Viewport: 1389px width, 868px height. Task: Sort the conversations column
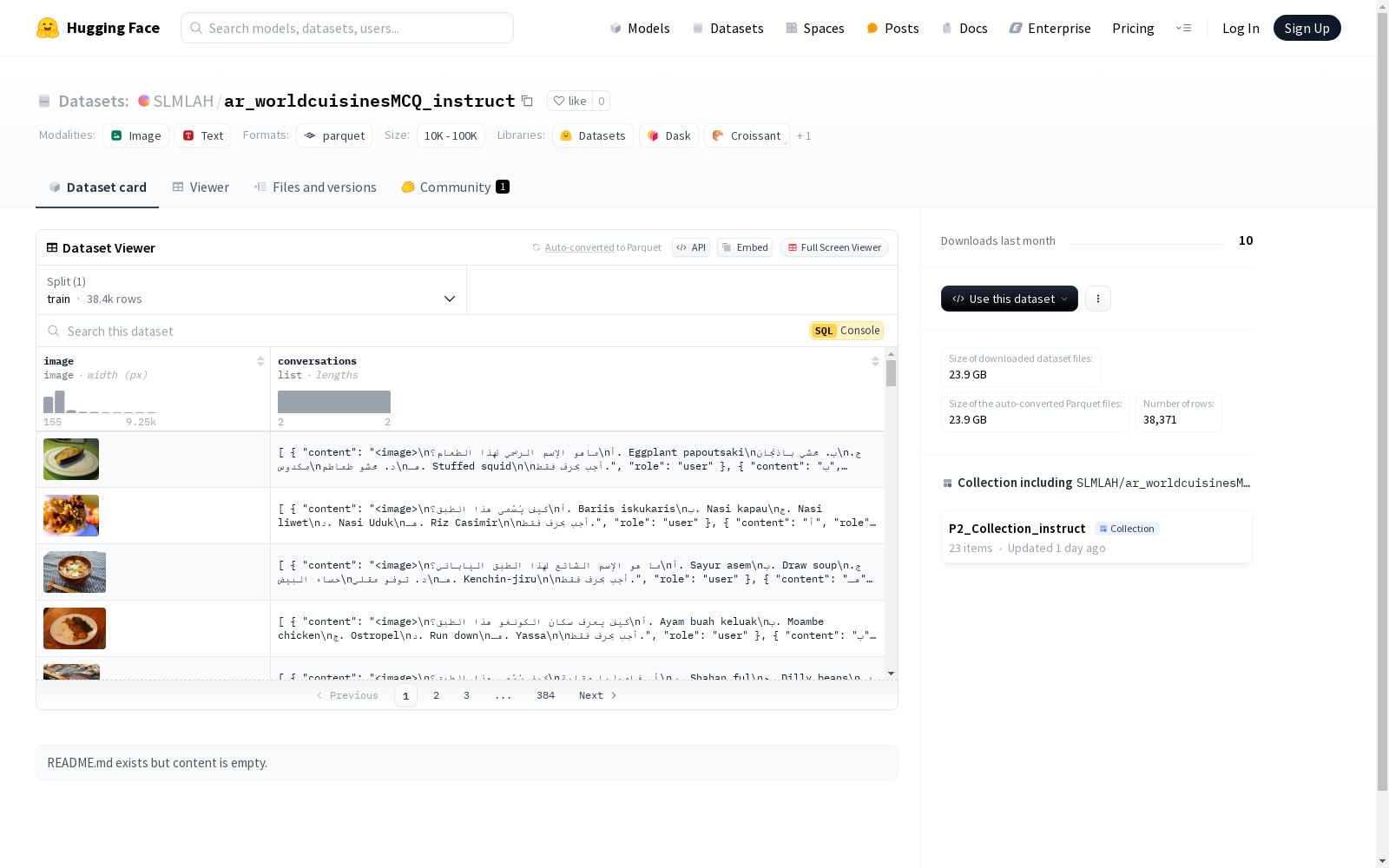tap(875, 361)
